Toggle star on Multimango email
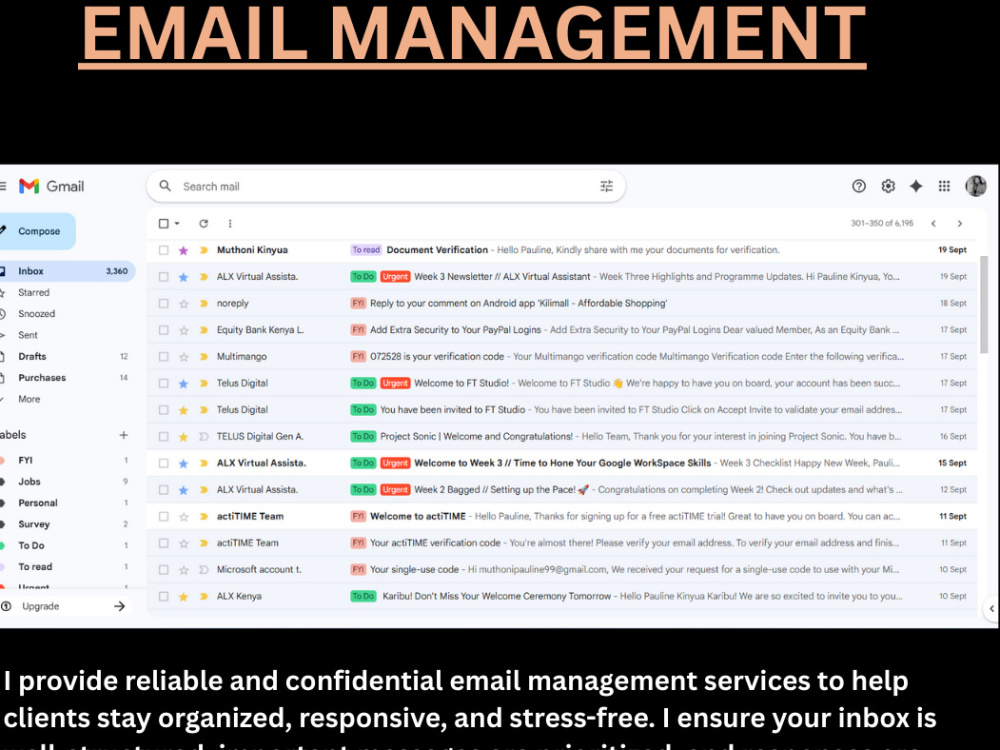This screenshot has width=1000, height=750. (x=184, y=357)
